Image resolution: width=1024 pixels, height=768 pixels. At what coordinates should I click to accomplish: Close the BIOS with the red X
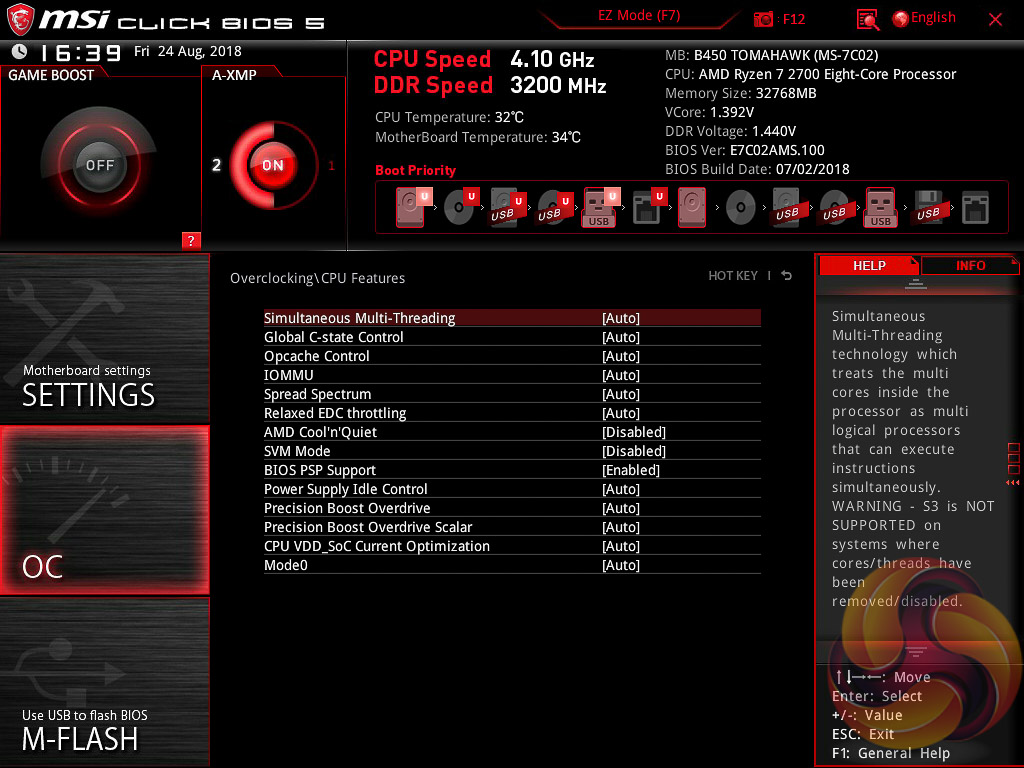pyautogui.click(x=995, y=20)
